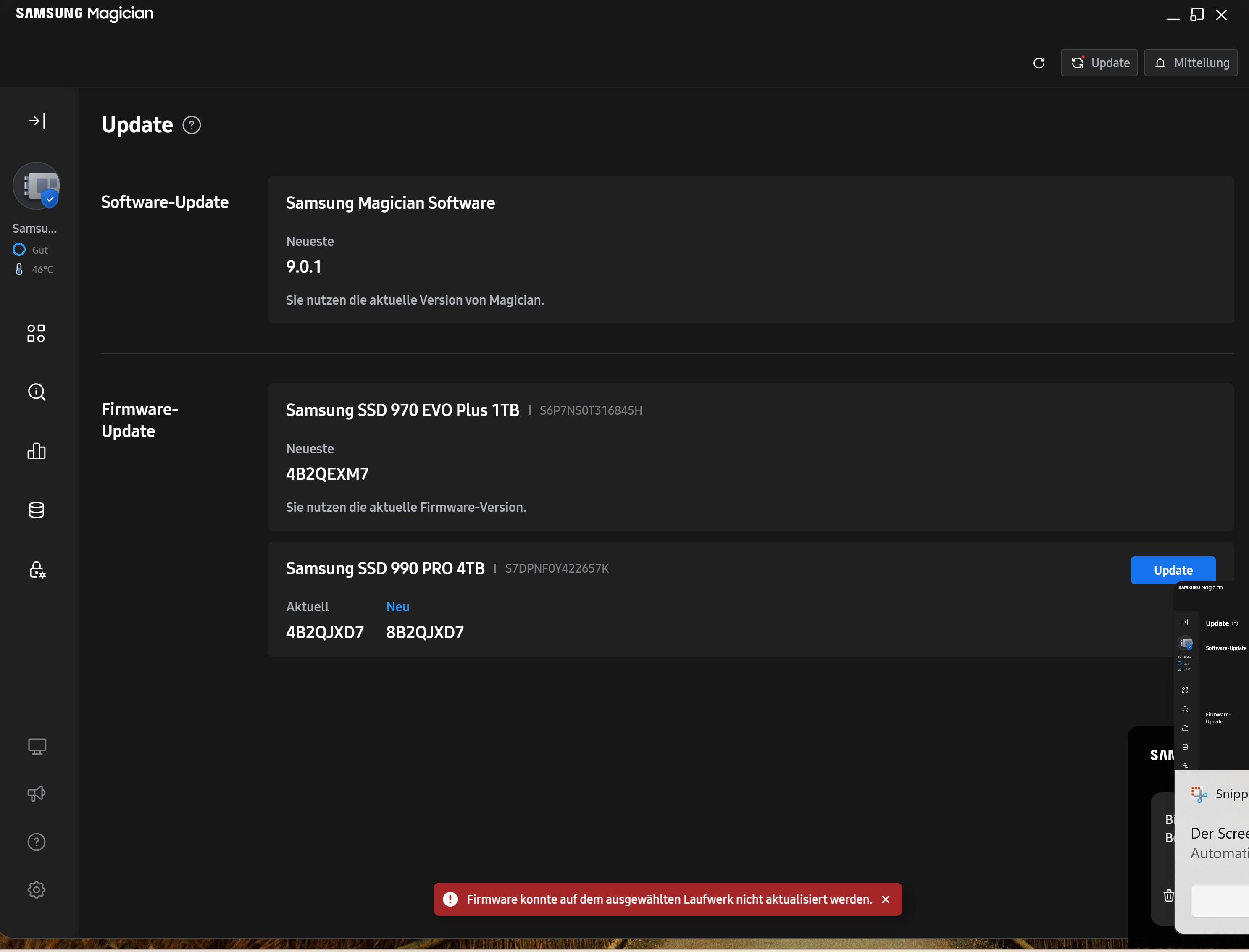Viewport: 1249px width, 952px height.
Task: Click new firmware version 8B2QJXD7
Action: 425,632
